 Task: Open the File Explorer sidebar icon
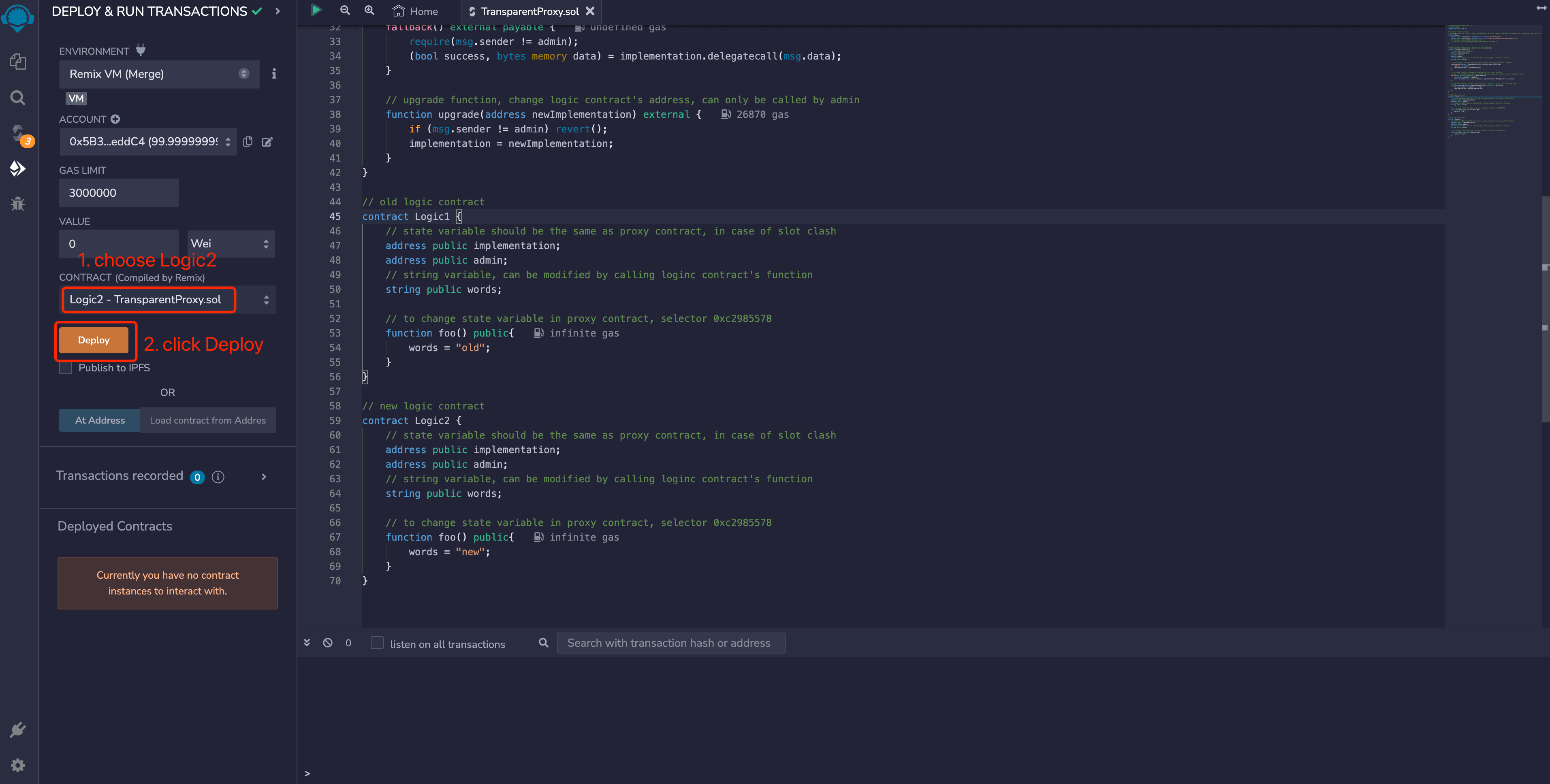[17, 62]
